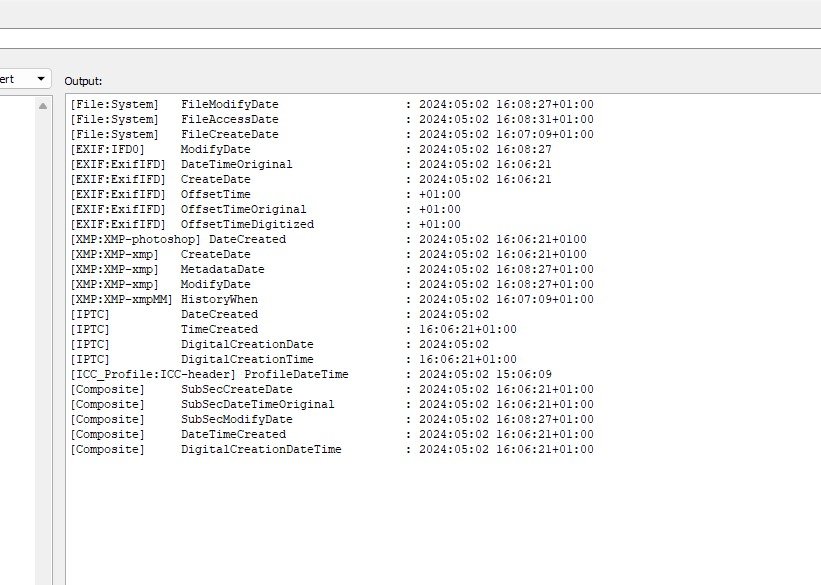821x585 pixels.
Task: Click the blank area below the metadata text
Action: point(400,520)
